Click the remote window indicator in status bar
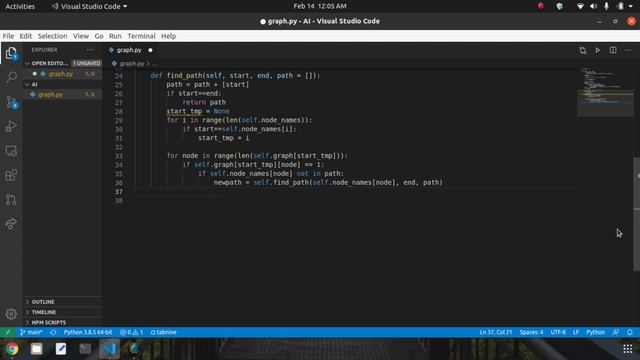The height and width of the screenshot is (360, 640). point(7,332)
